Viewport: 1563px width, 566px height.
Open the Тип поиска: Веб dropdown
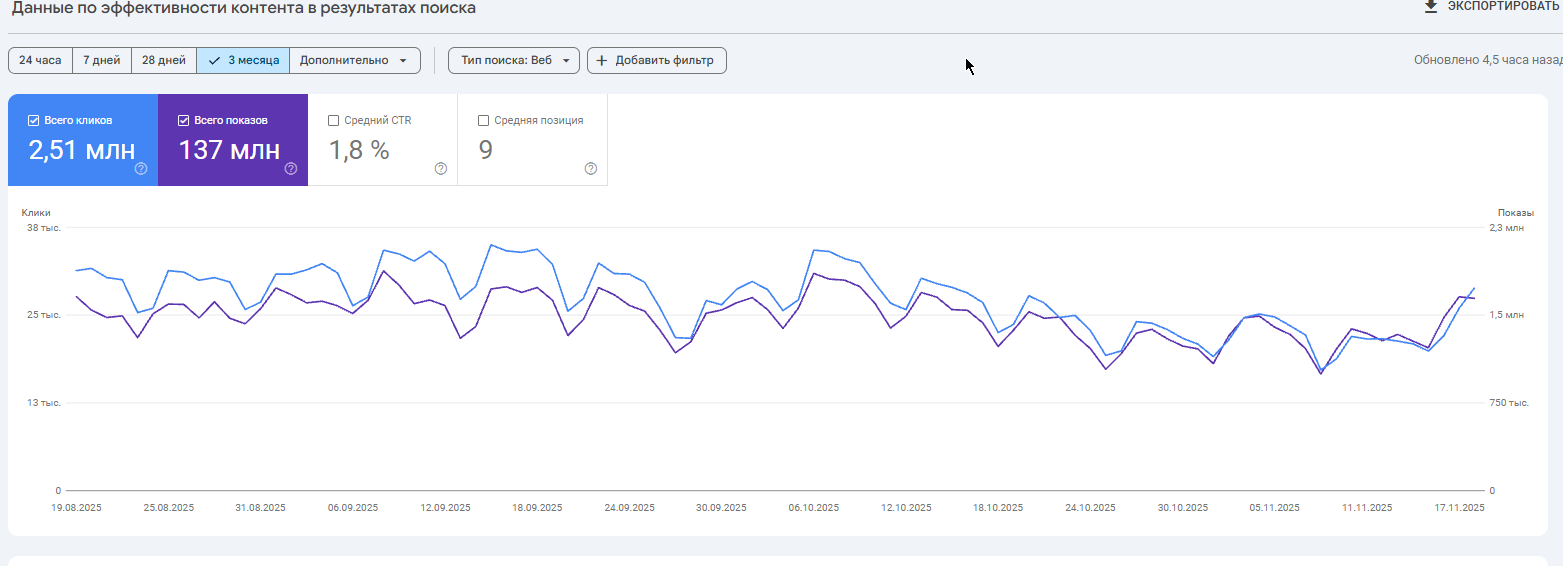(x=513, y=61)
